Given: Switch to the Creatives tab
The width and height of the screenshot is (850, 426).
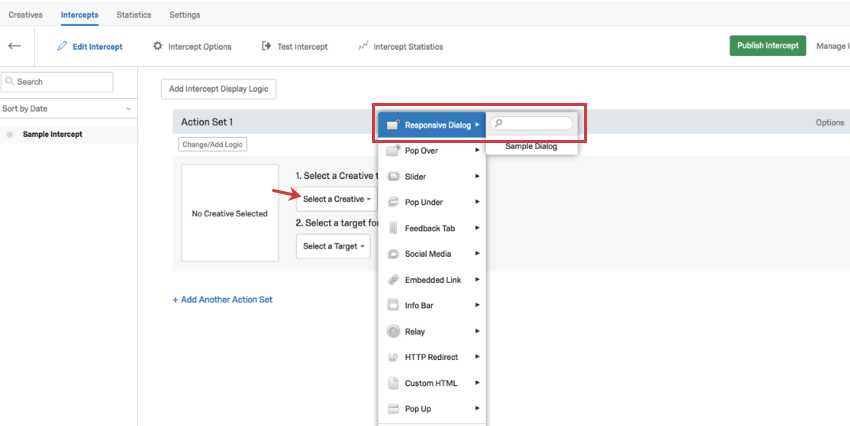Looking at the screenshot, I should pyautogui.click(x=25, y=15).
